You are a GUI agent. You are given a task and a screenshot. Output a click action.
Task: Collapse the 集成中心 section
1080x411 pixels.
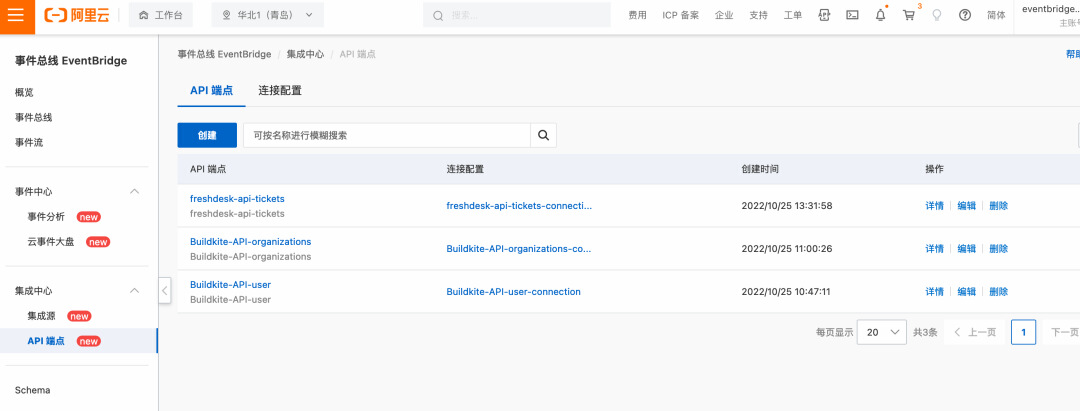(135, 291)
